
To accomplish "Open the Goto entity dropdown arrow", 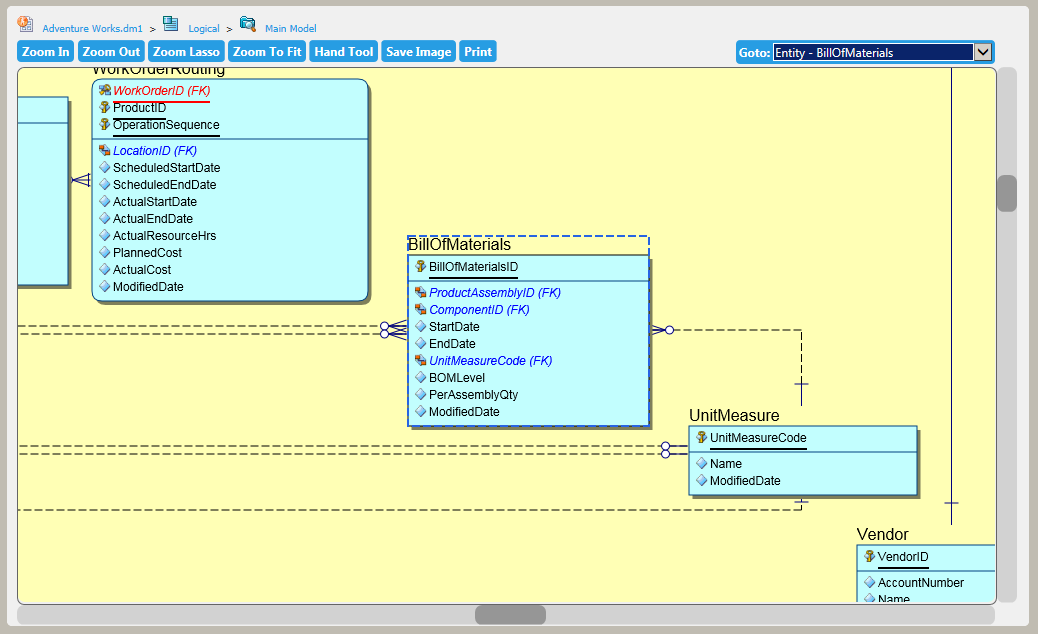I will coord(983,52).
